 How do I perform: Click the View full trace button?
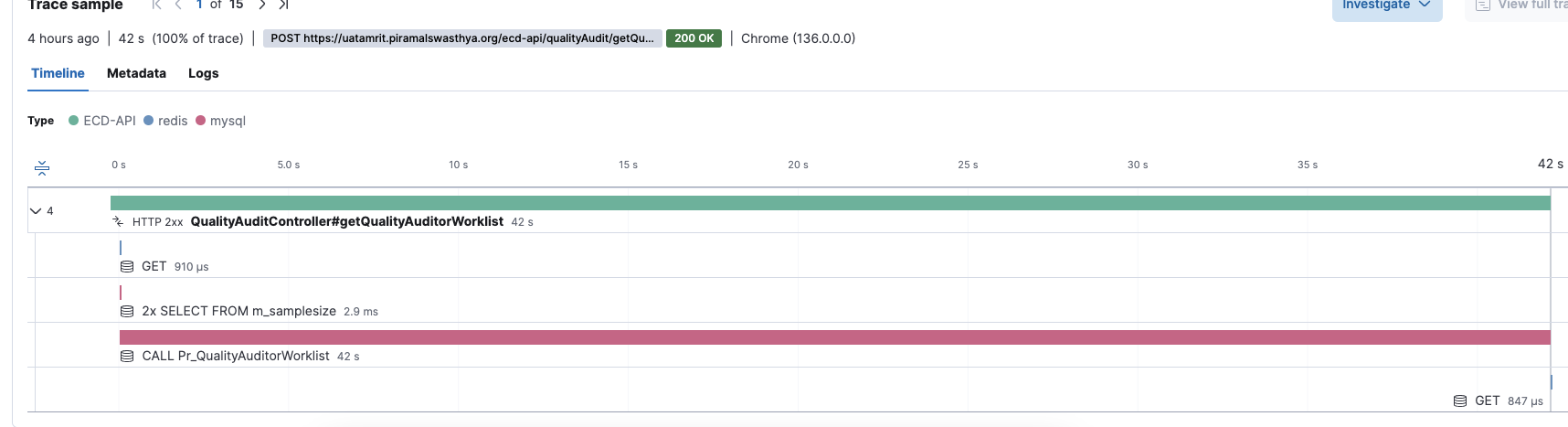1520,6
